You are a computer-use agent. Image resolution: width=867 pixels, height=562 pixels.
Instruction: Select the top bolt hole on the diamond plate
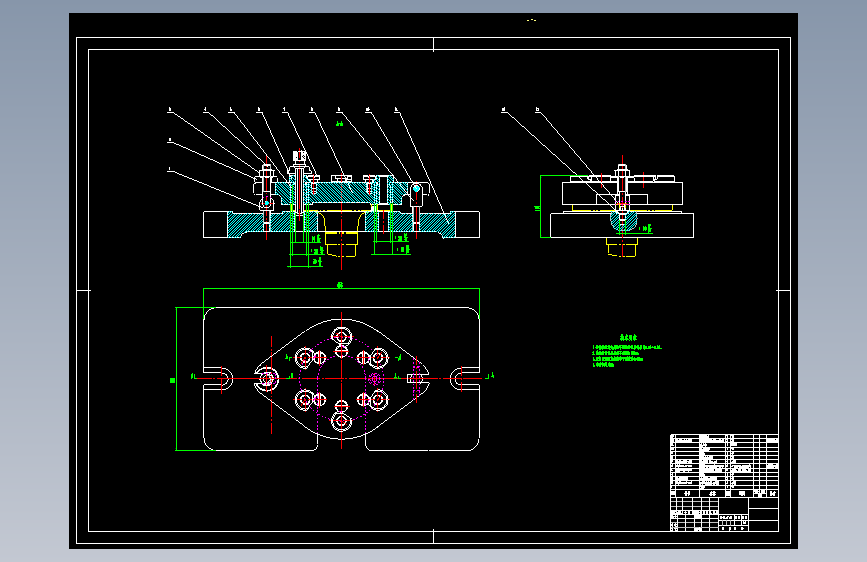click(x=341, y=336)
